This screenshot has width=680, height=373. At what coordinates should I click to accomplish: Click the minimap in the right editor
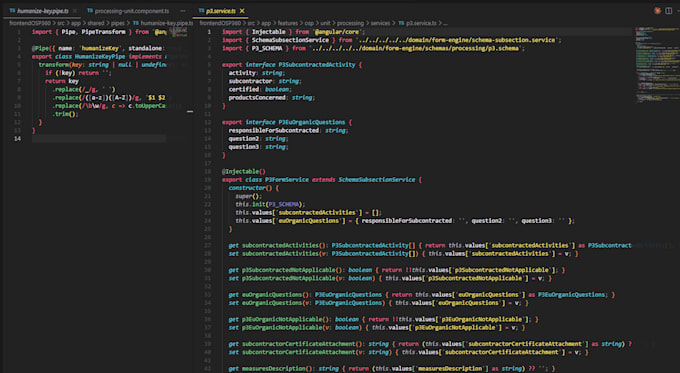pyautogui.click(x=656, y=65)
